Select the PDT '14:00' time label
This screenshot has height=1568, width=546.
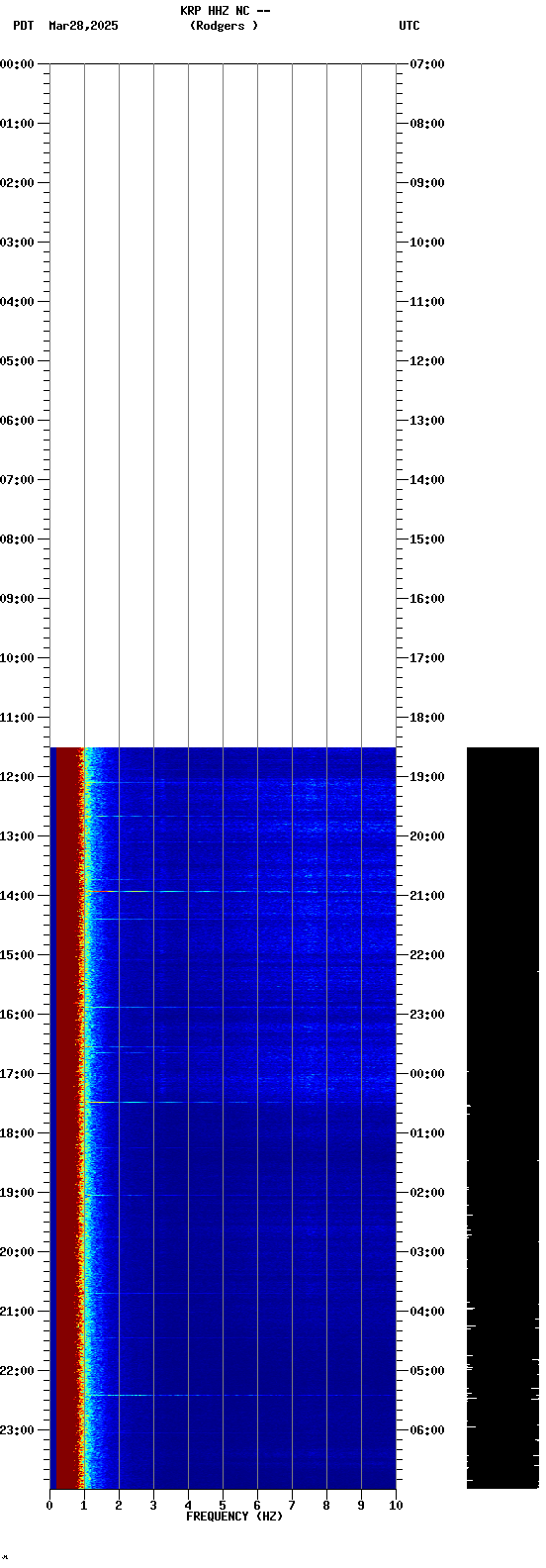17,896
